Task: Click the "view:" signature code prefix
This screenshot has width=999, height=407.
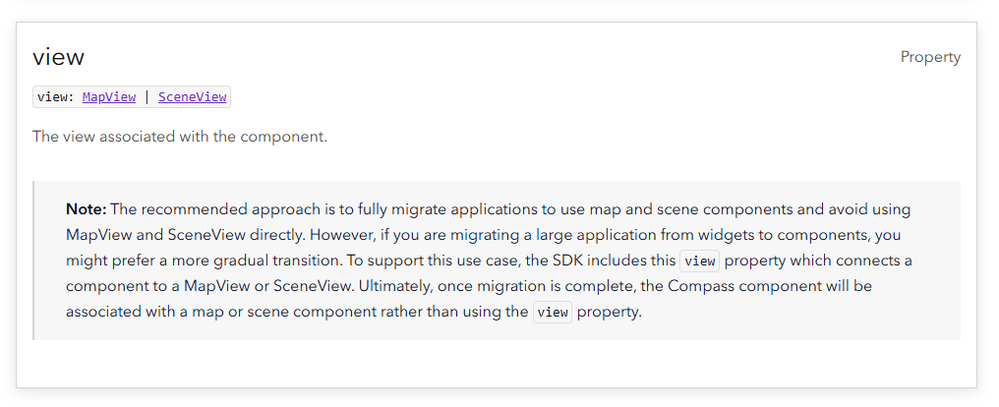Action: coord(56,97)
